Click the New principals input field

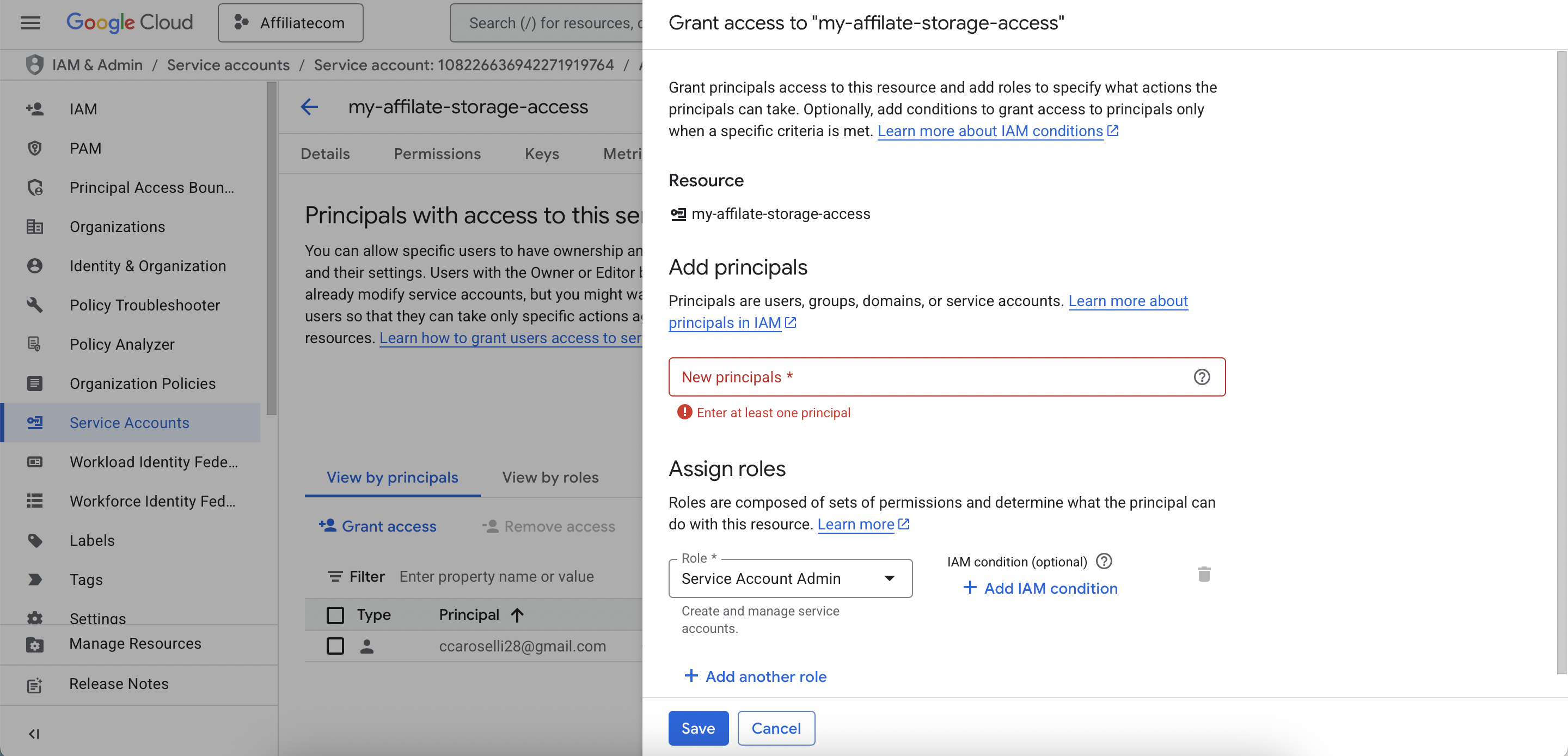[x=947, y=377]
